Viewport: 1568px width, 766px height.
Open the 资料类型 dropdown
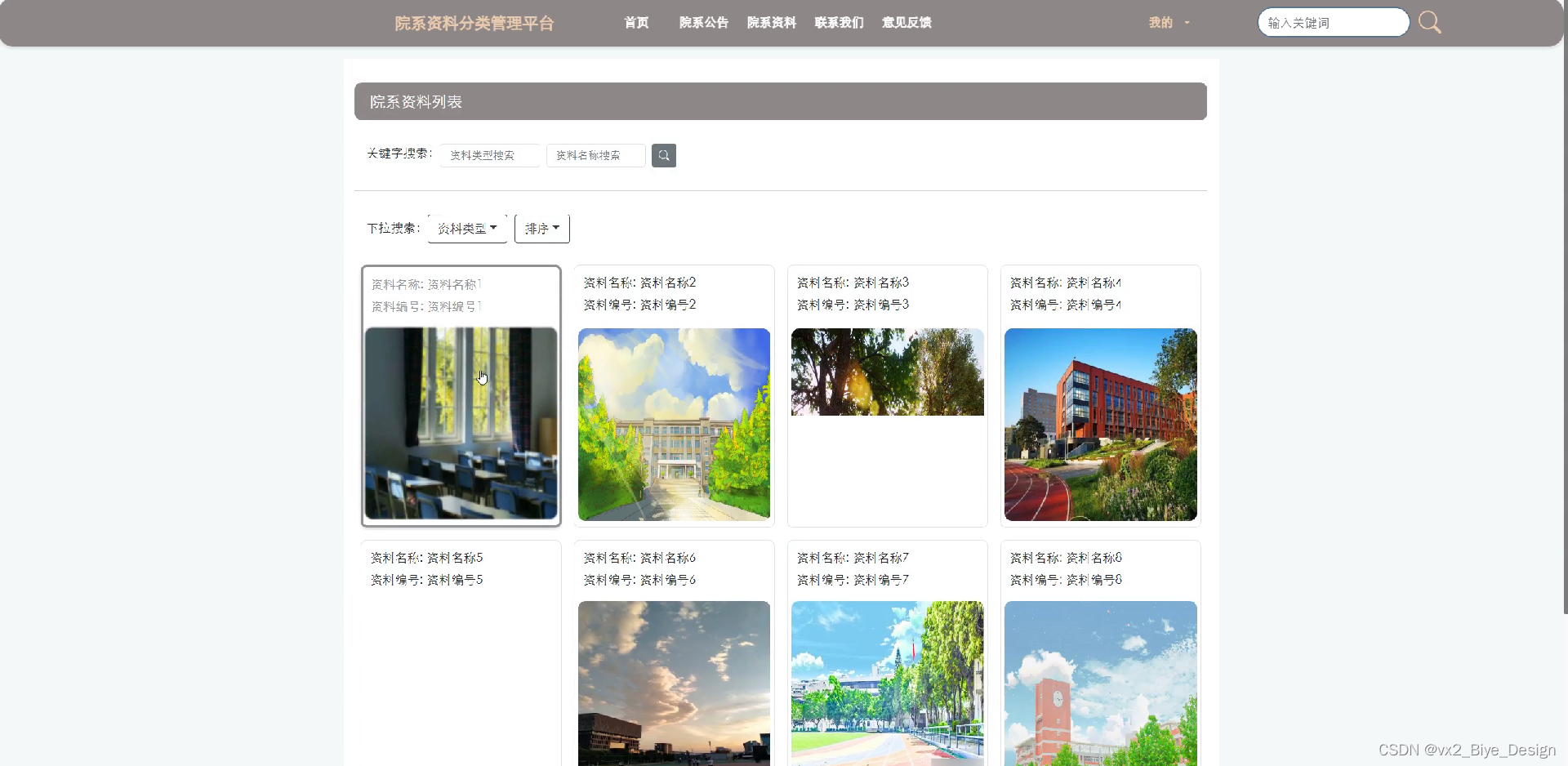point(467,229)
